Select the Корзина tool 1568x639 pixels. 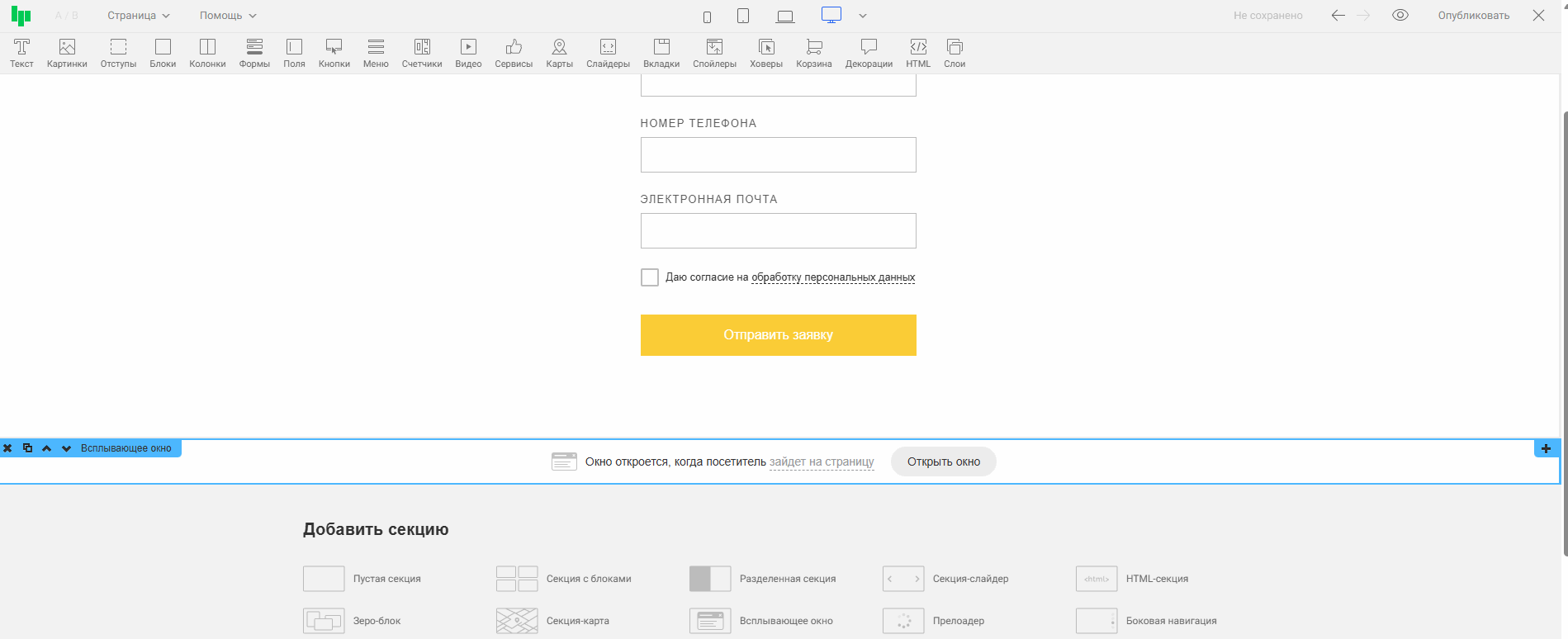click(x=814, y=53)
